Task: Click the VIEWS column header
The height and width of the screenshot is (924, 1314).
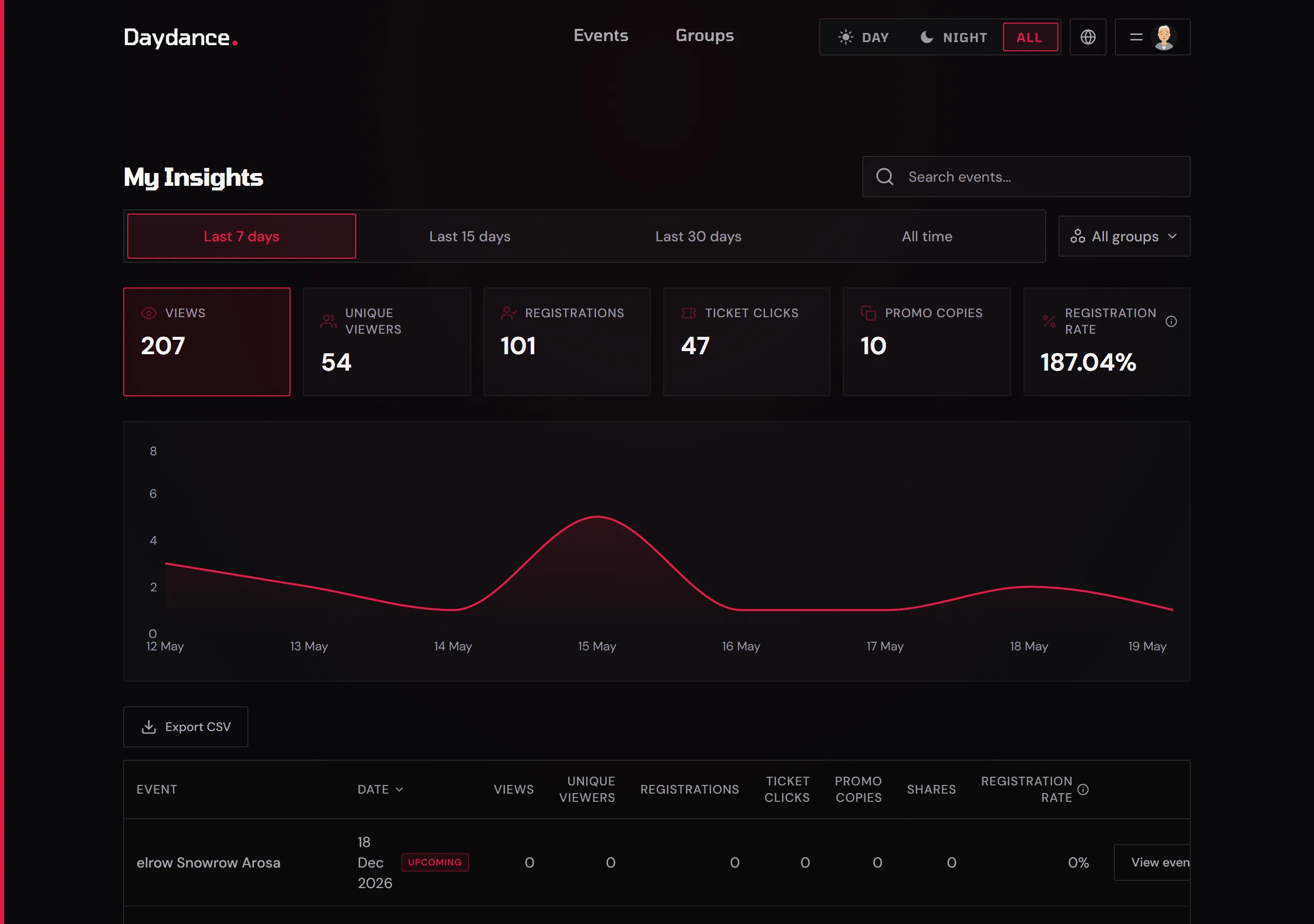Action: coord(514,790)
